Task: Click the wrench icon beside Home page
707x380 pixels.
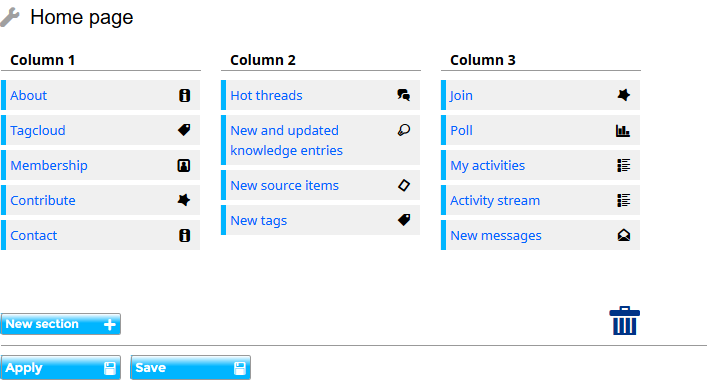Action: point(9,18)
